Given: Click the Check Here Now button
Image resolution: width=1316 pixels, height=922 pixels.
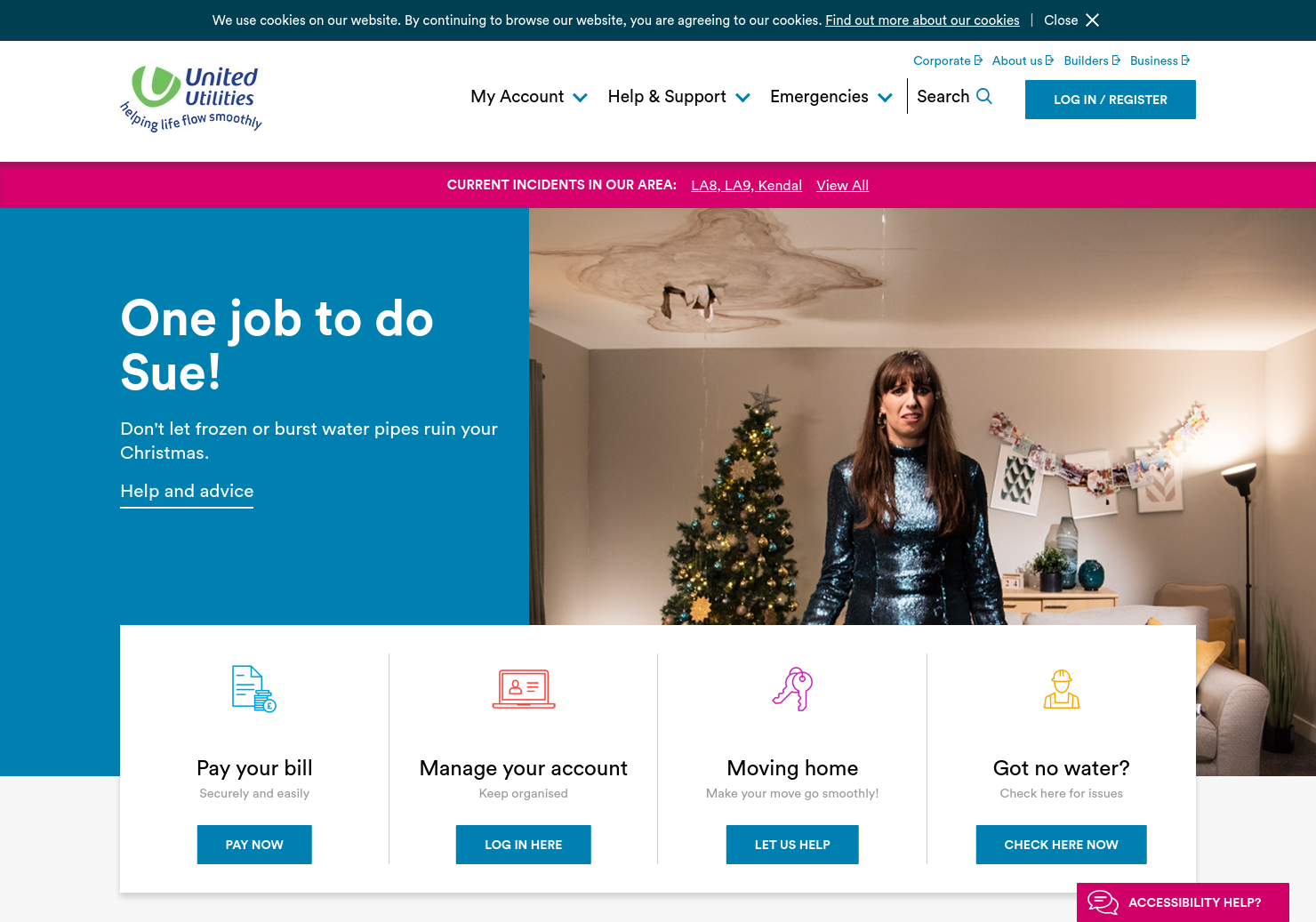Looking at the screenshot, I should [x=1061, y=845].
